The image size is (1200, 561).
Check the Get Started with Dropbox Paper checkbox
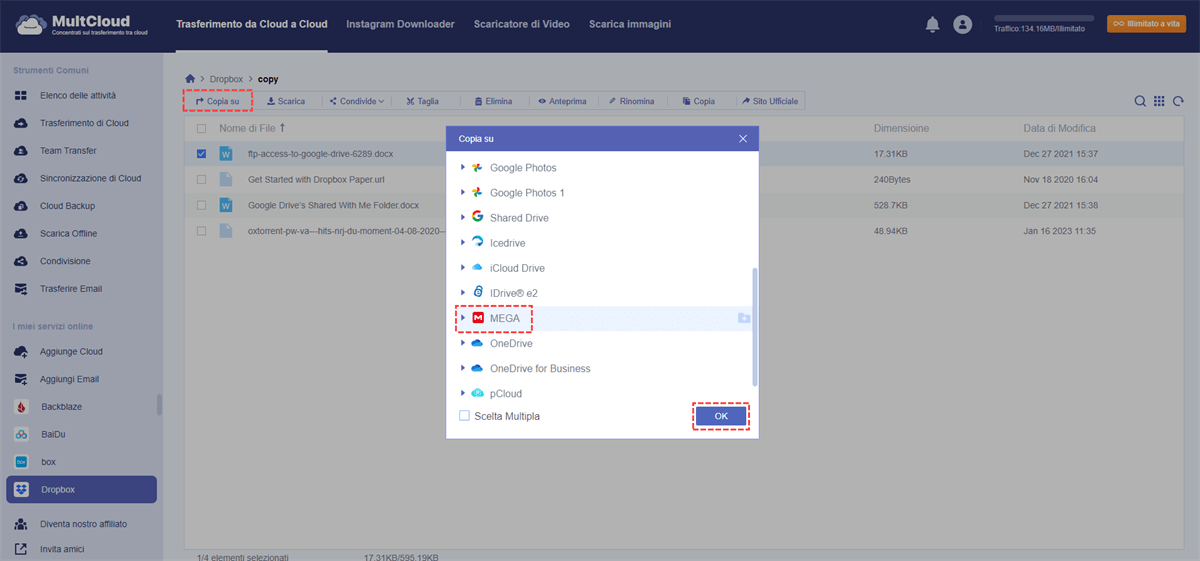click(x=202, y=180)
